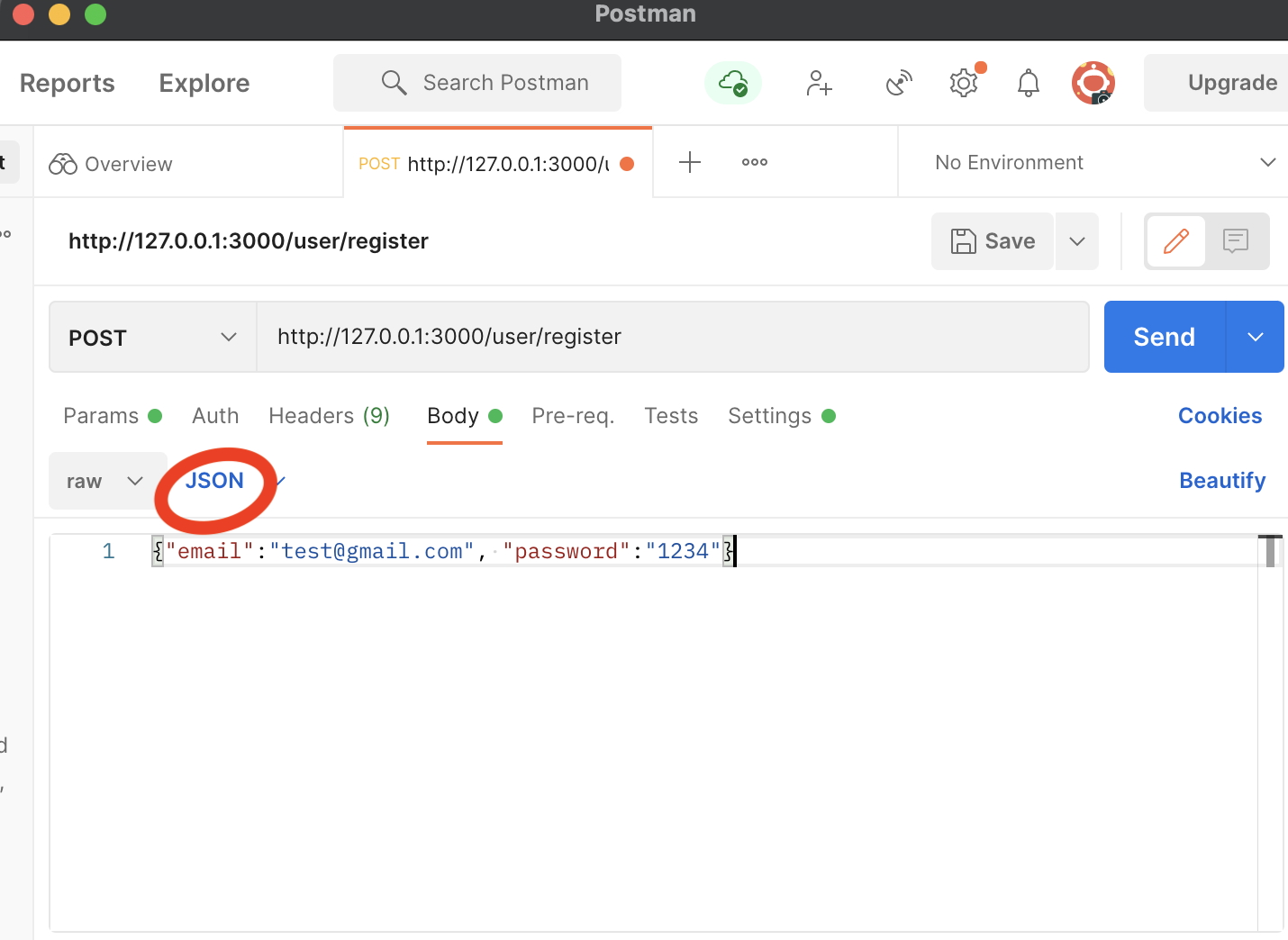This screenshot has height=940, width=1288.
Task: Send the request
Action: click(1165, 337)
